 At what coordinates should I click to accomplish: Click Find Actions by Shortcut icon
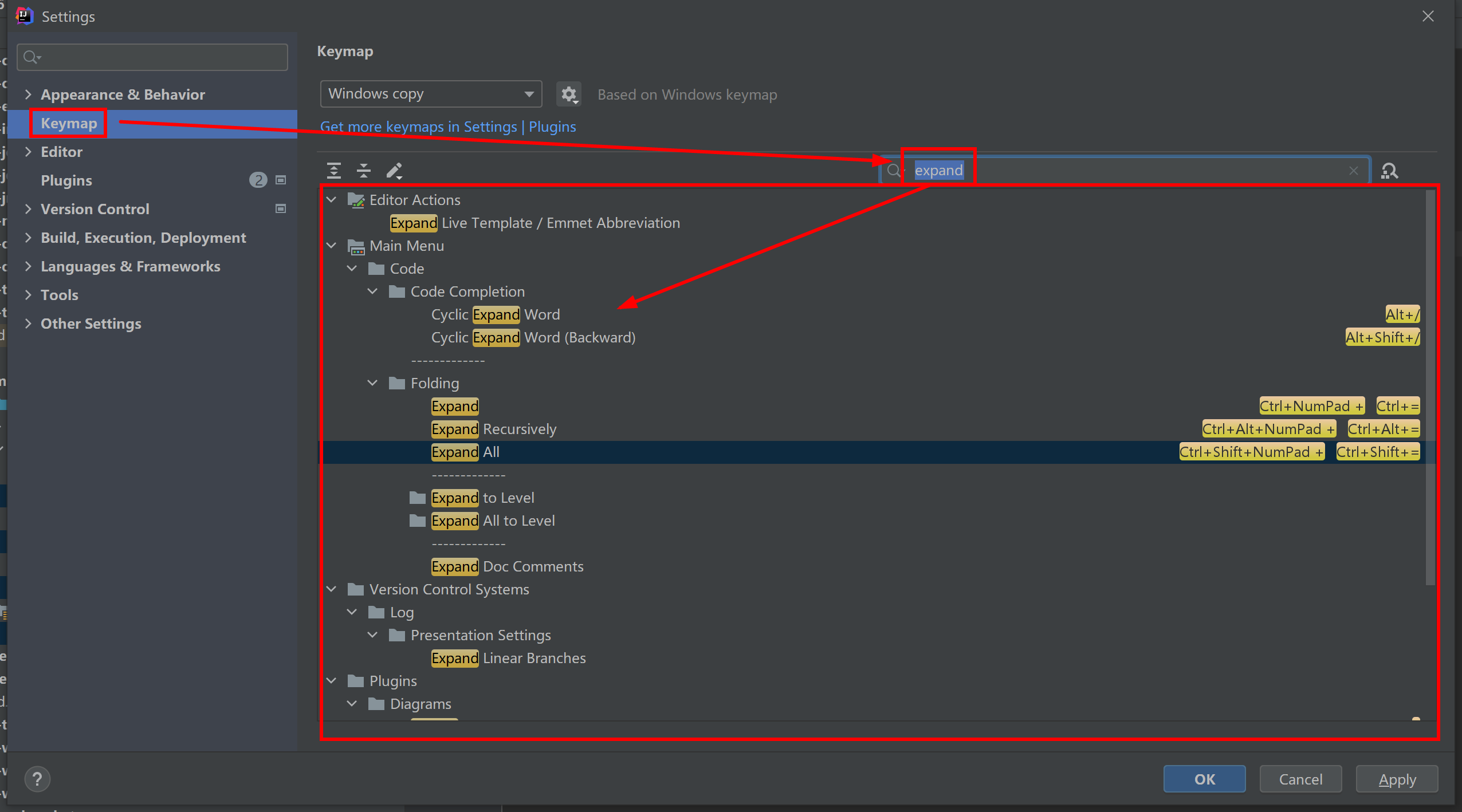click(x=1390, y=171)
